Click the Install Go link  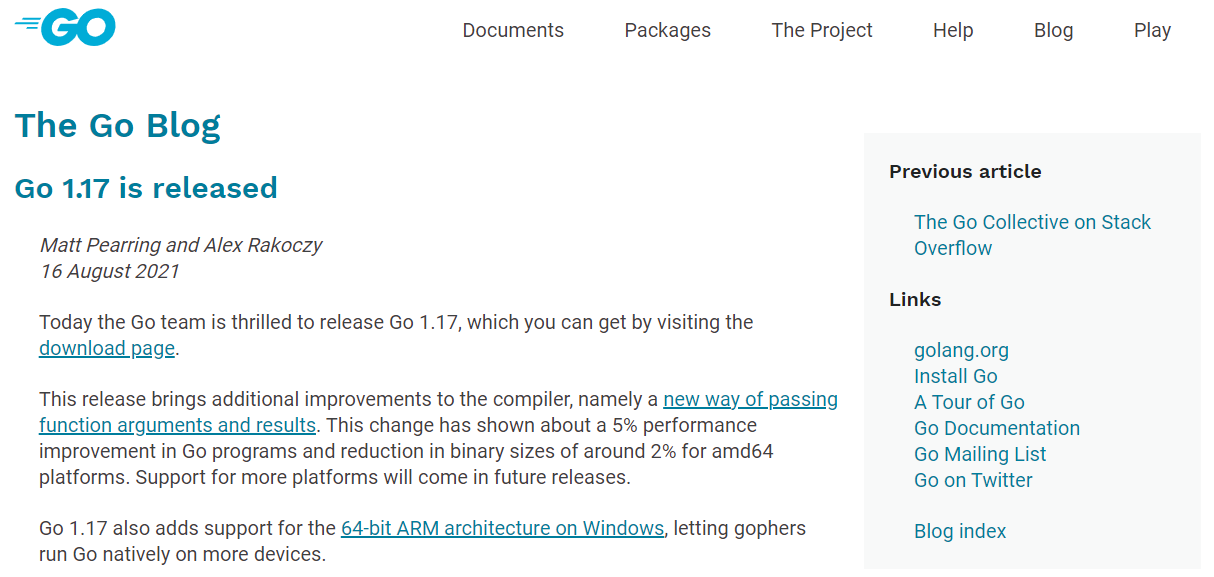(x=955, y=377)
